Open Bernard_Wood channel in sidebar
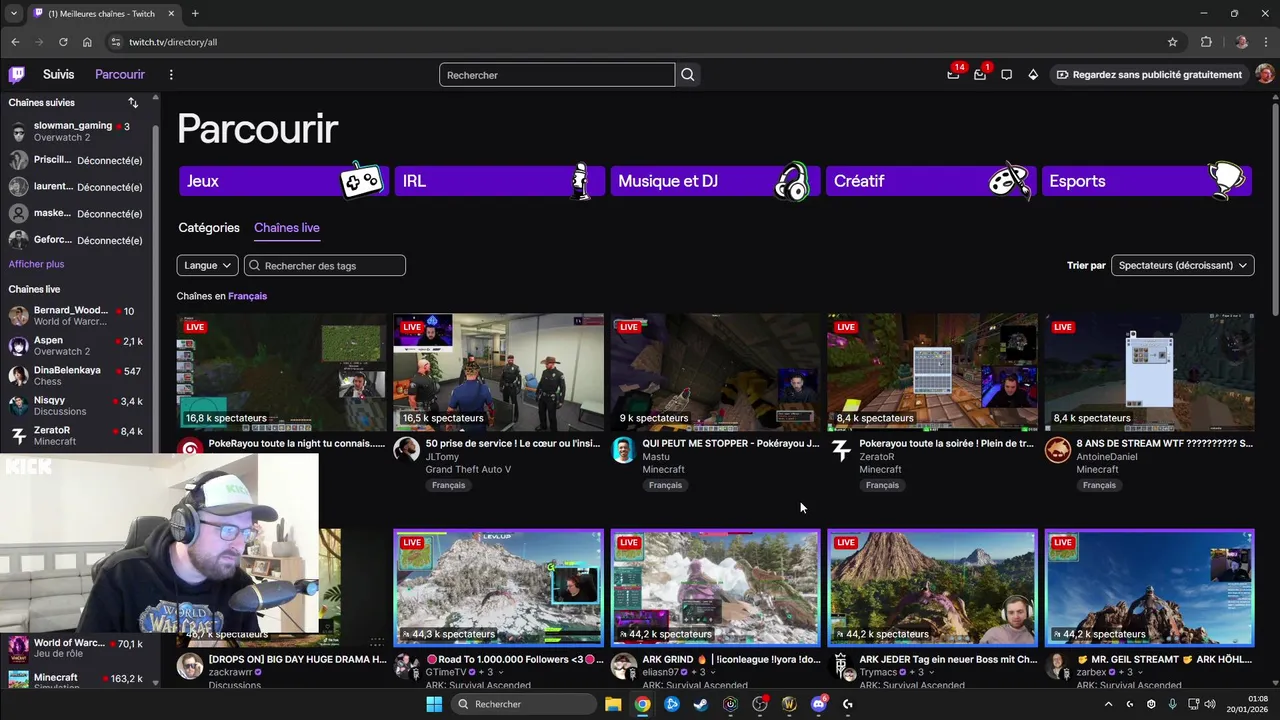Screen dimensions: 1280x720 point(76,316)
